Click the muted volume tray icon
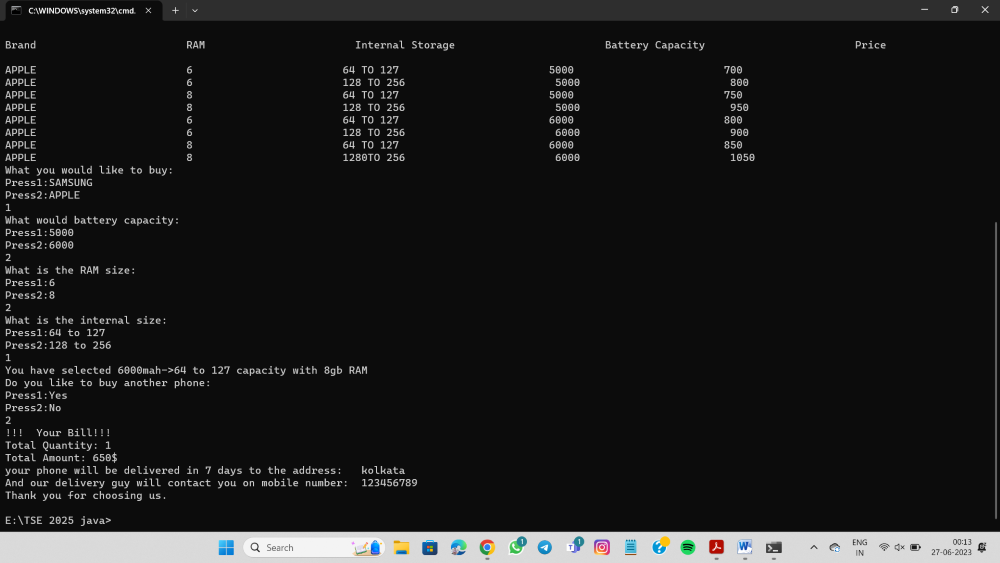 point(899,547)
